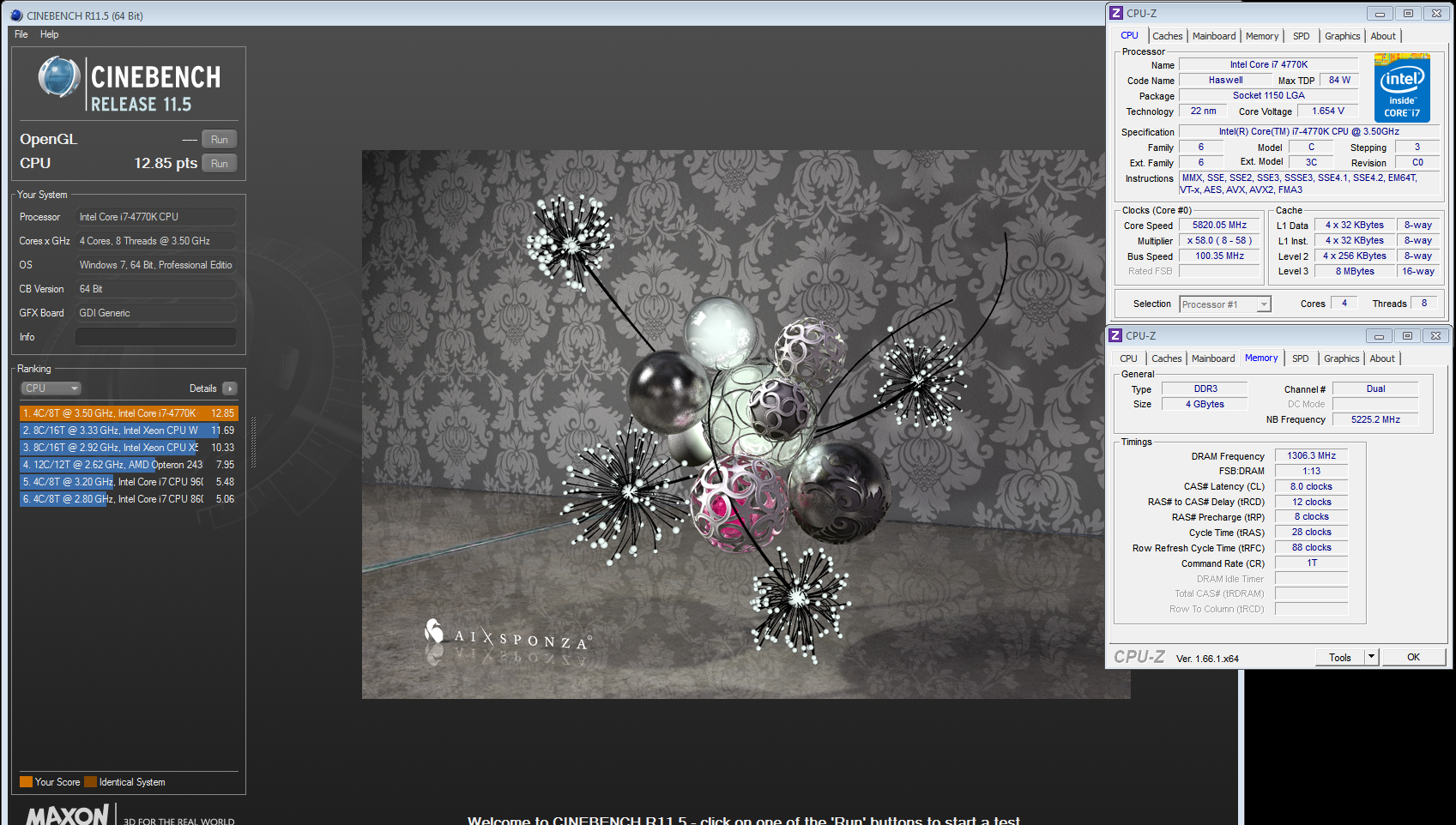
Task: Open the Processor #1 selection dropdown
Action: [1225, 304]
